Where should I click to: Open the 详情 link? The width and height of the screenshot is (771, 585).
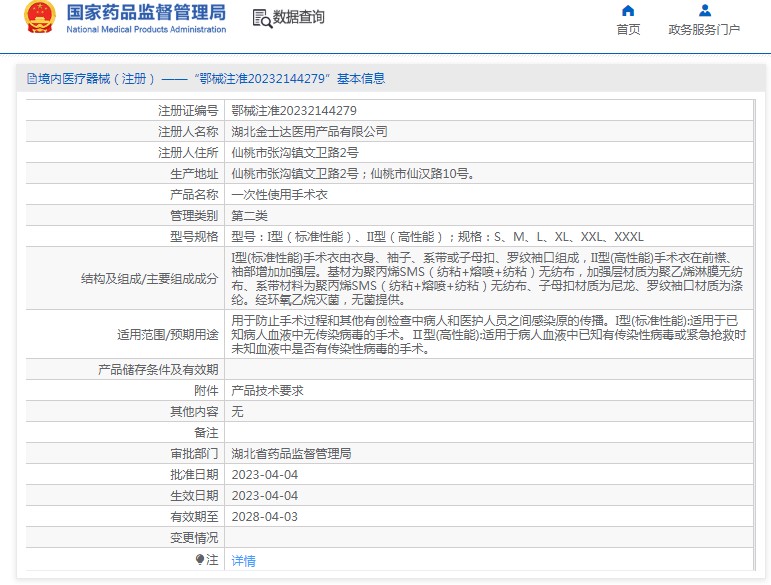coord(243,560)
